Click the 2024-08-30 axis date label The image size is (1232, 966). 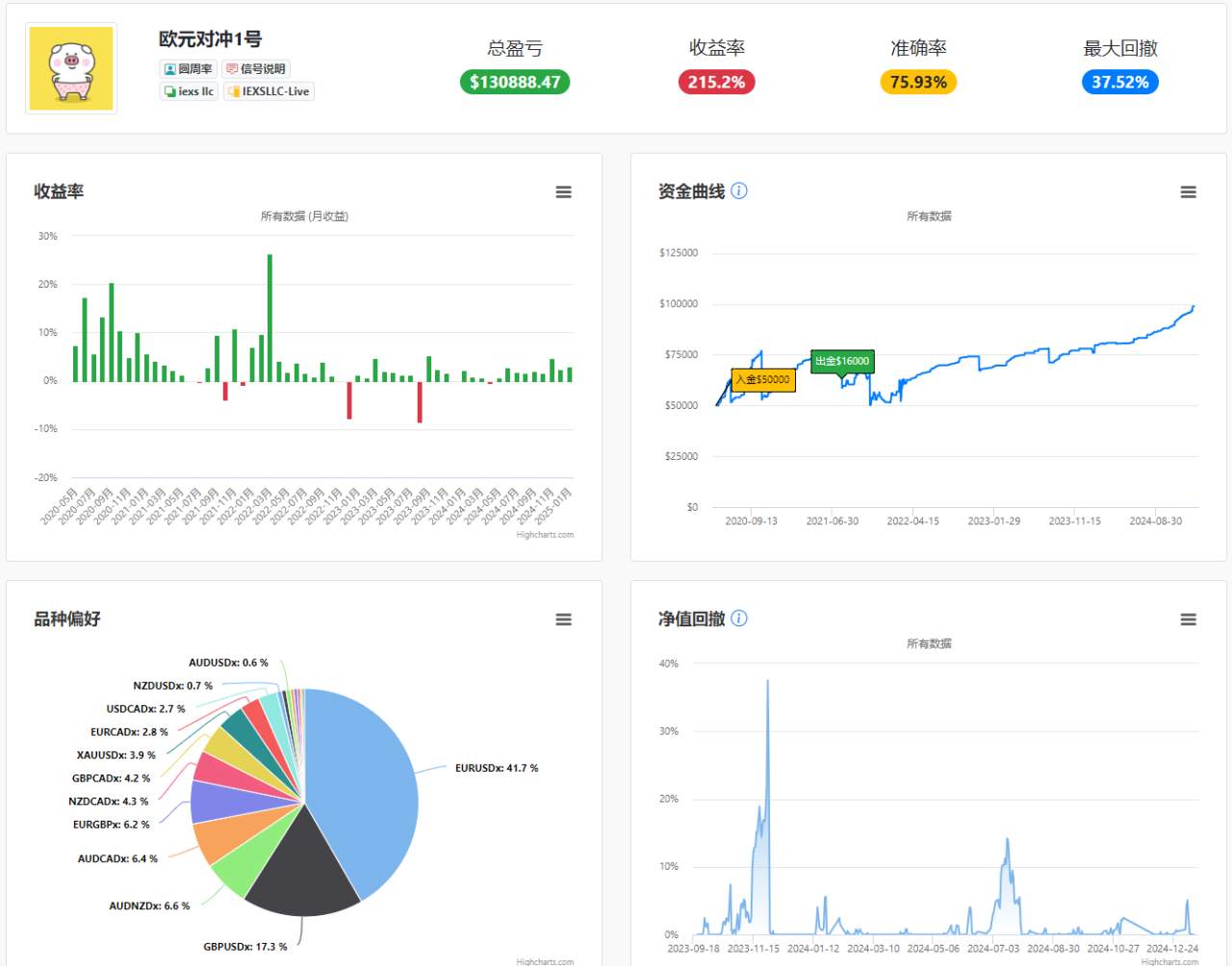point(1156,521)
